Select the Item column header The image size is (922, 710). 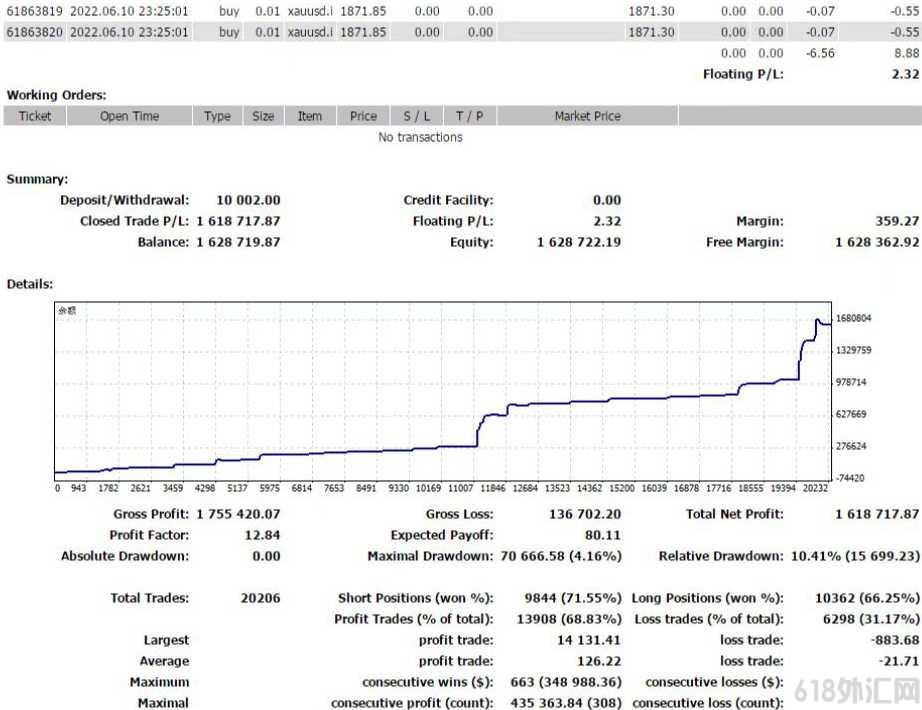click(310, 116)
